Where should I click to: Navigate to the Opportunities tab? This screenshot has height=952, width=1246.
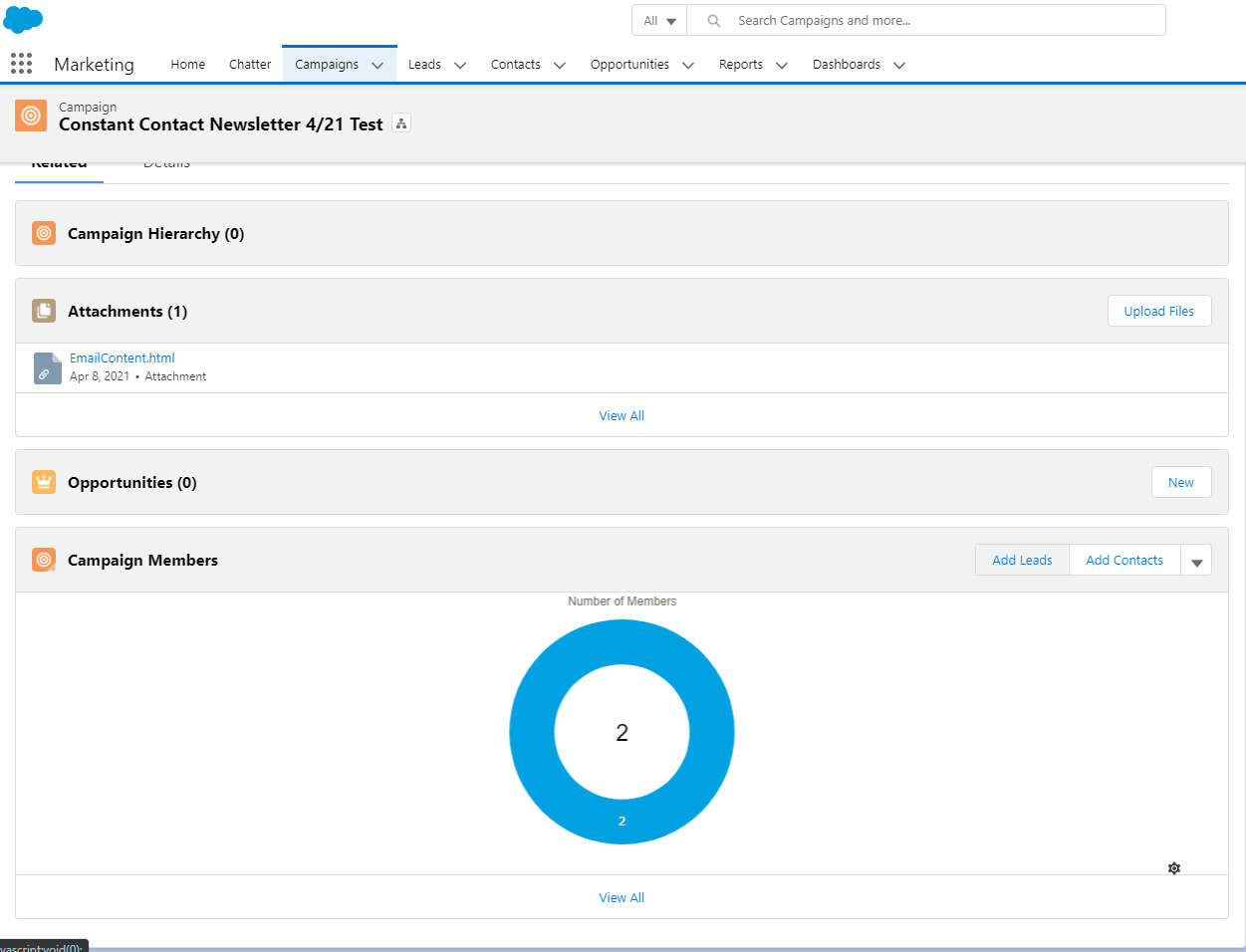[x=629, y=64]
